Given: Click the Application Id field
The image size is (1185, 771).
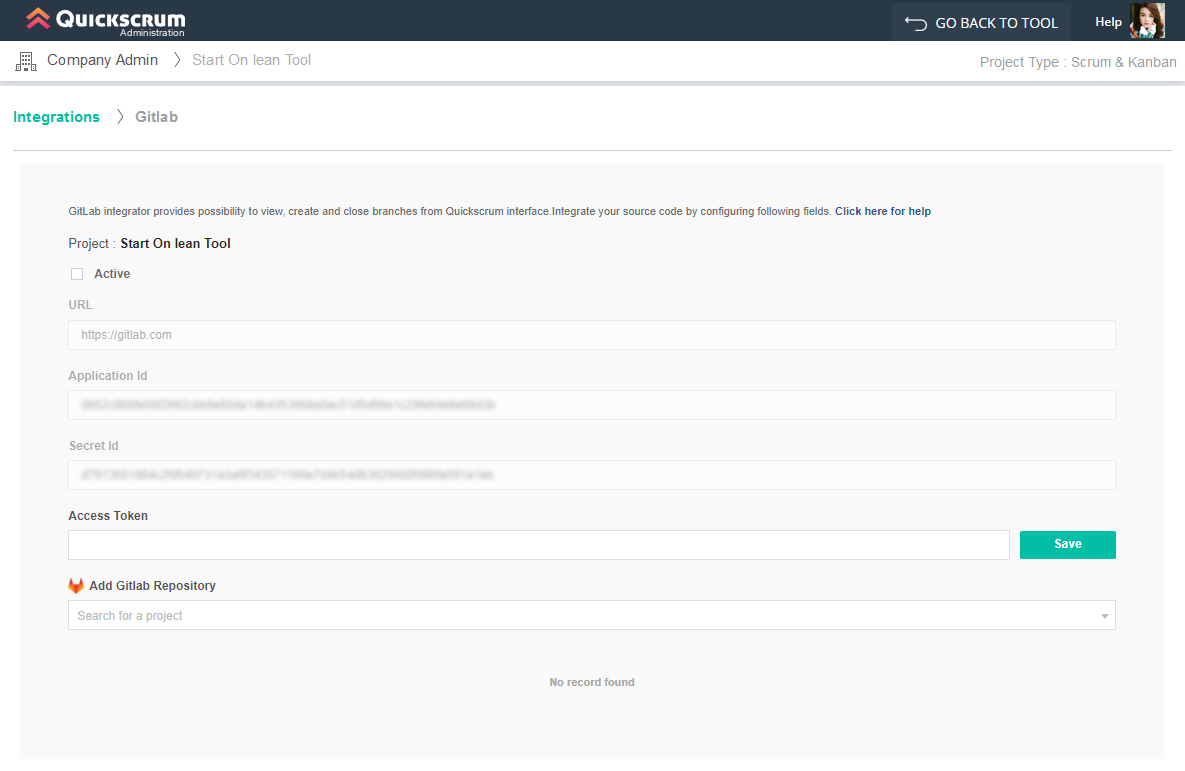Looking at the screenshot, I should click(592, 405).
